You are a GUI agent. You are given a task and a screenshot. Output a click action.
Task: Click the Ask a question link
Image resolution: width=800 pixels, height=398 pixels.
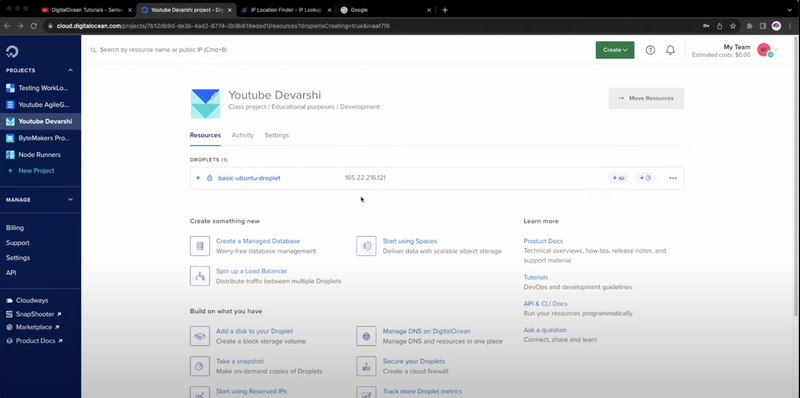pos(545,330)
